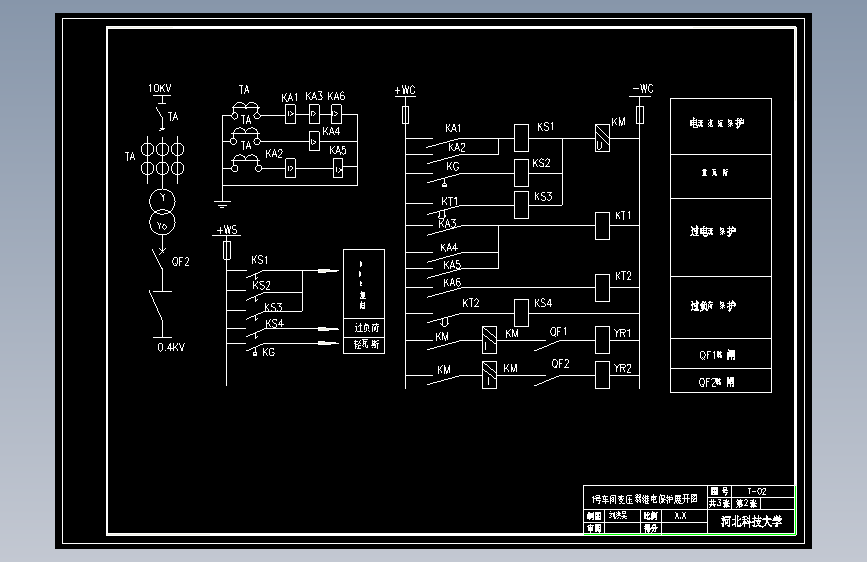Select the 重瓦斯 legend cell

(x=721, y=176)
